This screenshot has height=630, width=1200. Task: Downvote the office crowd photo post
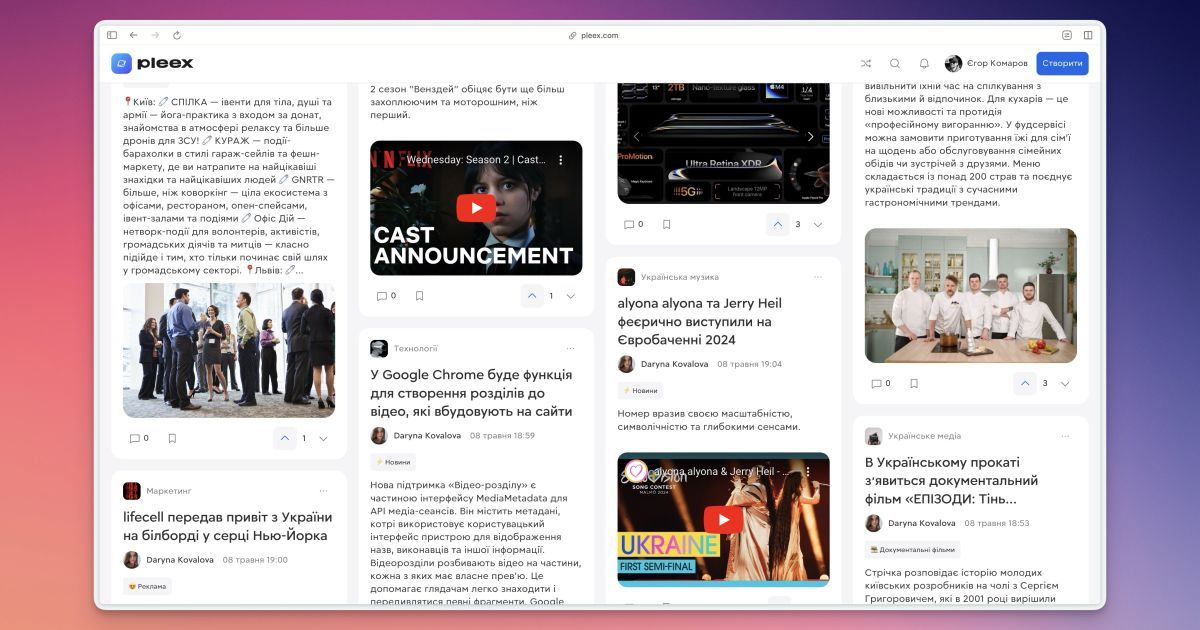point(323,438)
